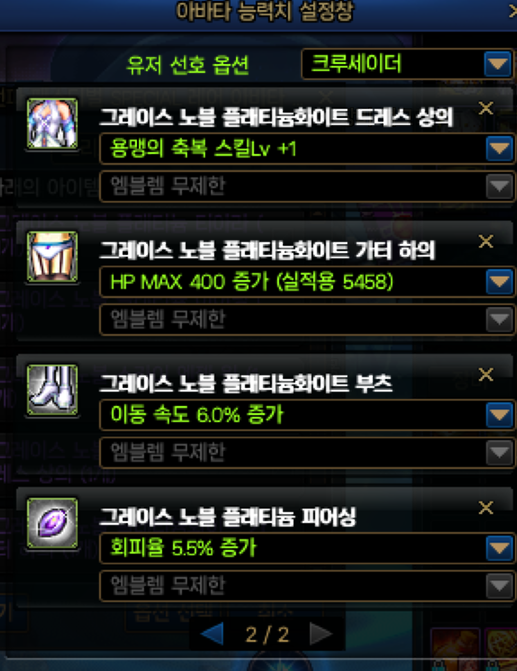Click the 2 / 2 page indicator
This screenshot has width=517, height=671.
267,635
